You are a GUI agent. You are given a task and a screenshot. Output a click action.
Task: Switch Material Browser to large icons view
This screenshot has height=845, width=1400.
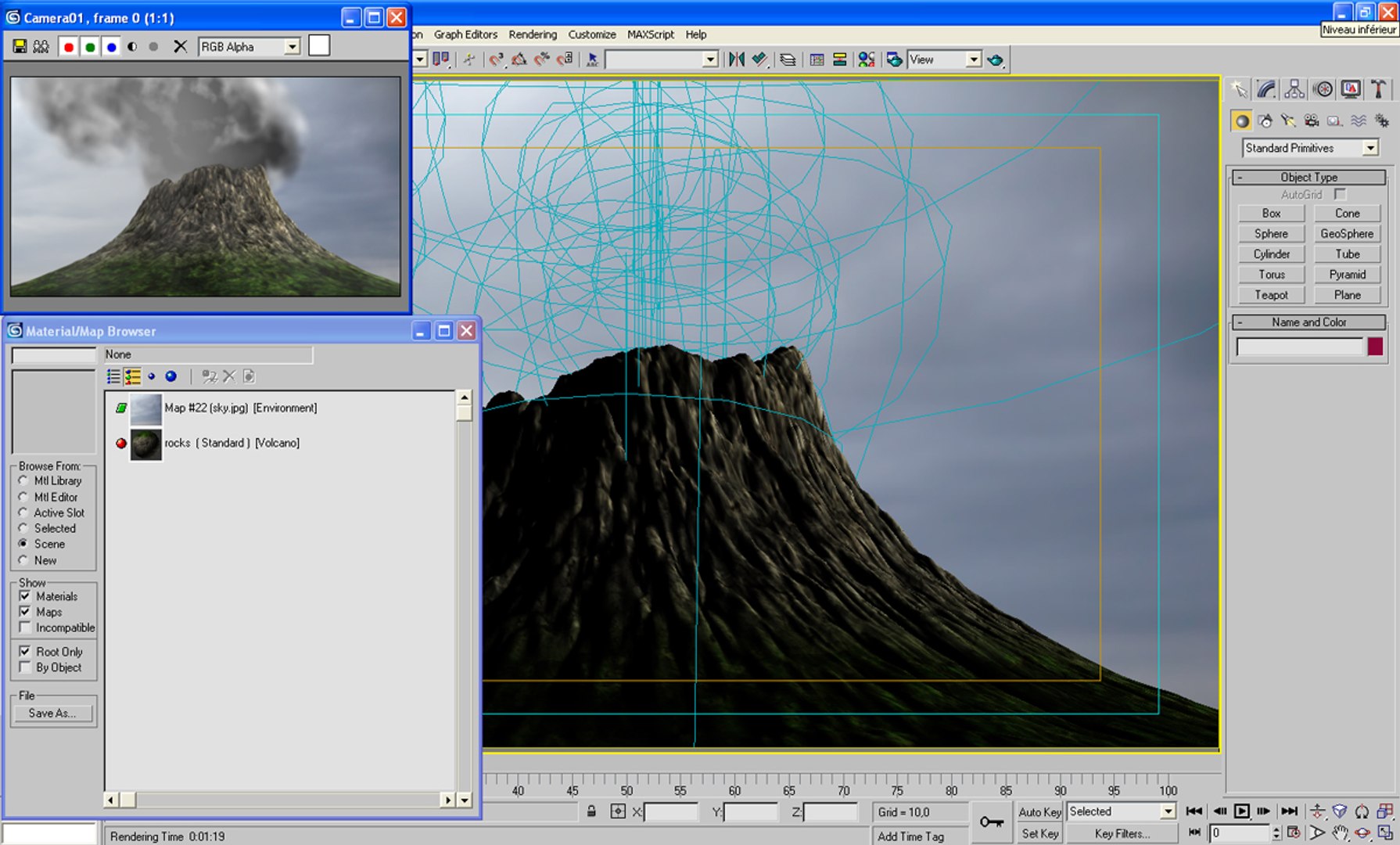click(x=171, y=376)
